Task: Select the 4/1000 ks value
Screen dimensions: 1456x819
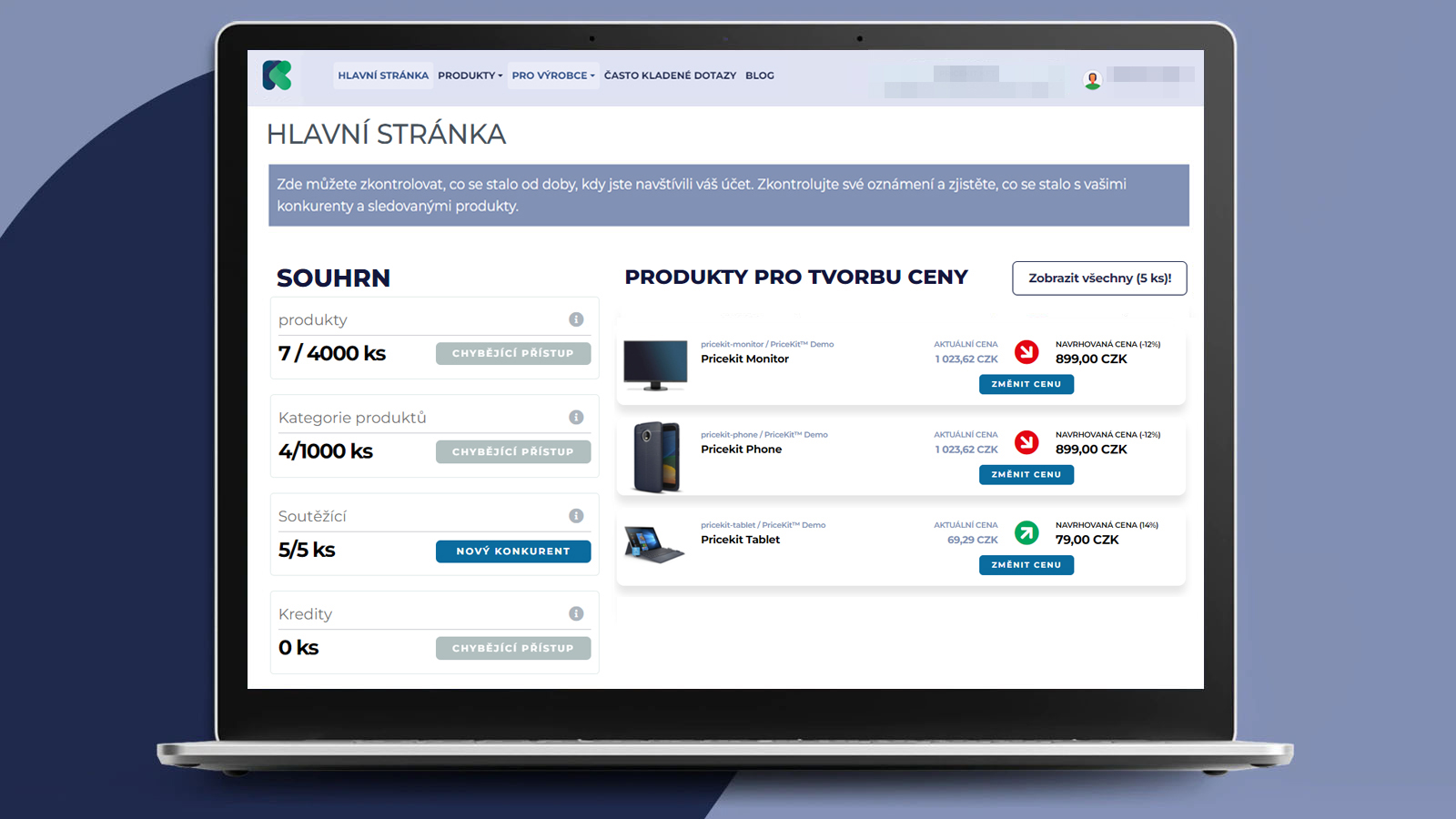Action: point(326,451)
